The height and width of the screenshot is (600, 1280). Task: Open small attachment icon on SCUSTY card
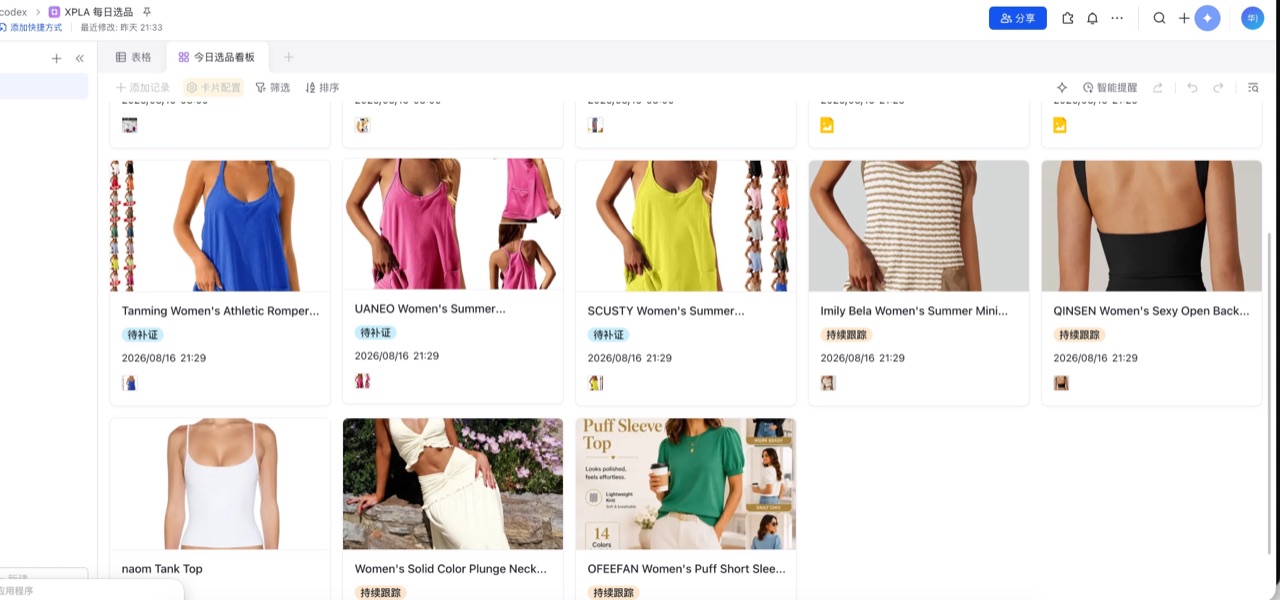point(595,383)
